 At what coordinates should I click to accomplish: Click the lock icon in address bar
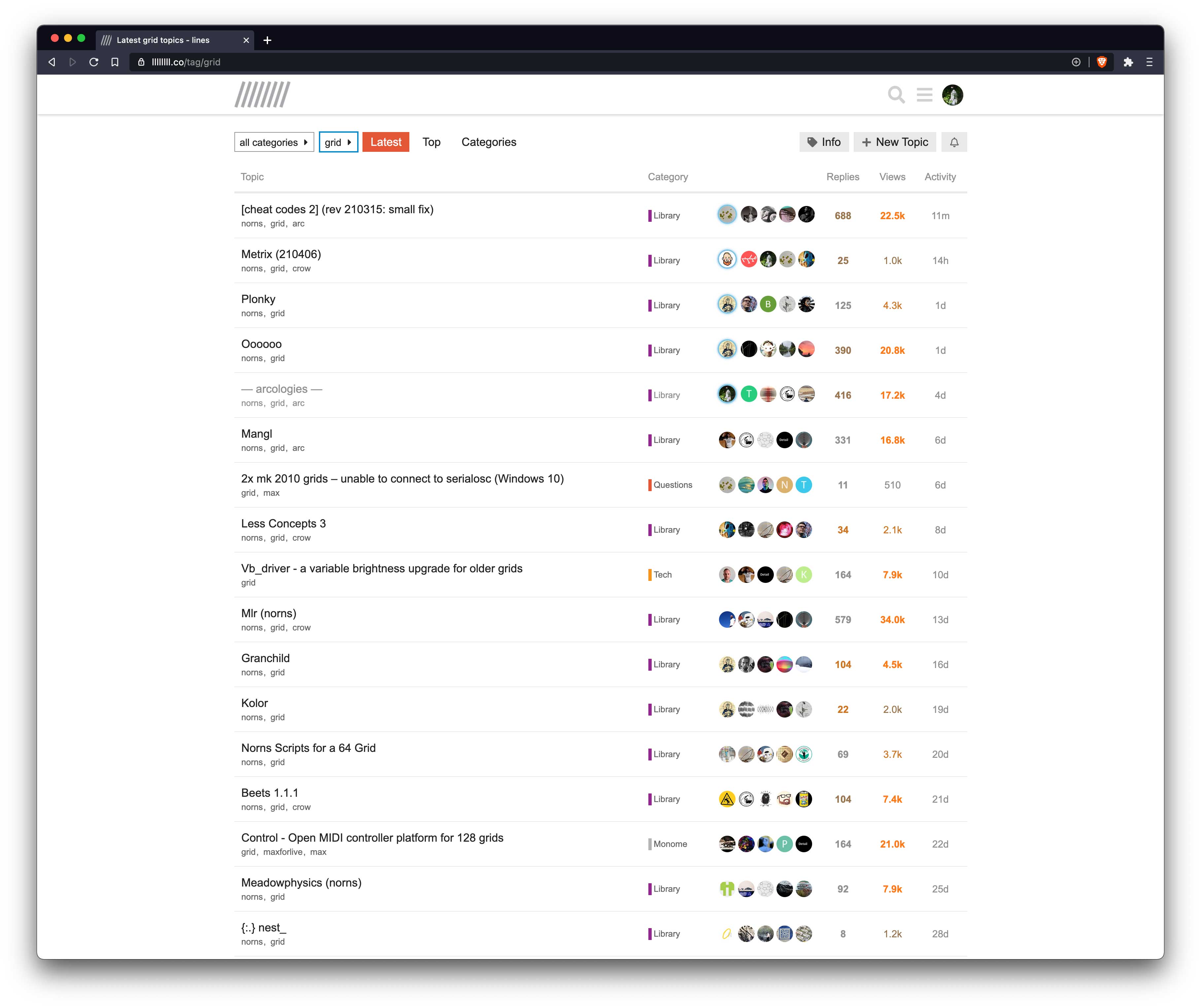[141, 62]
